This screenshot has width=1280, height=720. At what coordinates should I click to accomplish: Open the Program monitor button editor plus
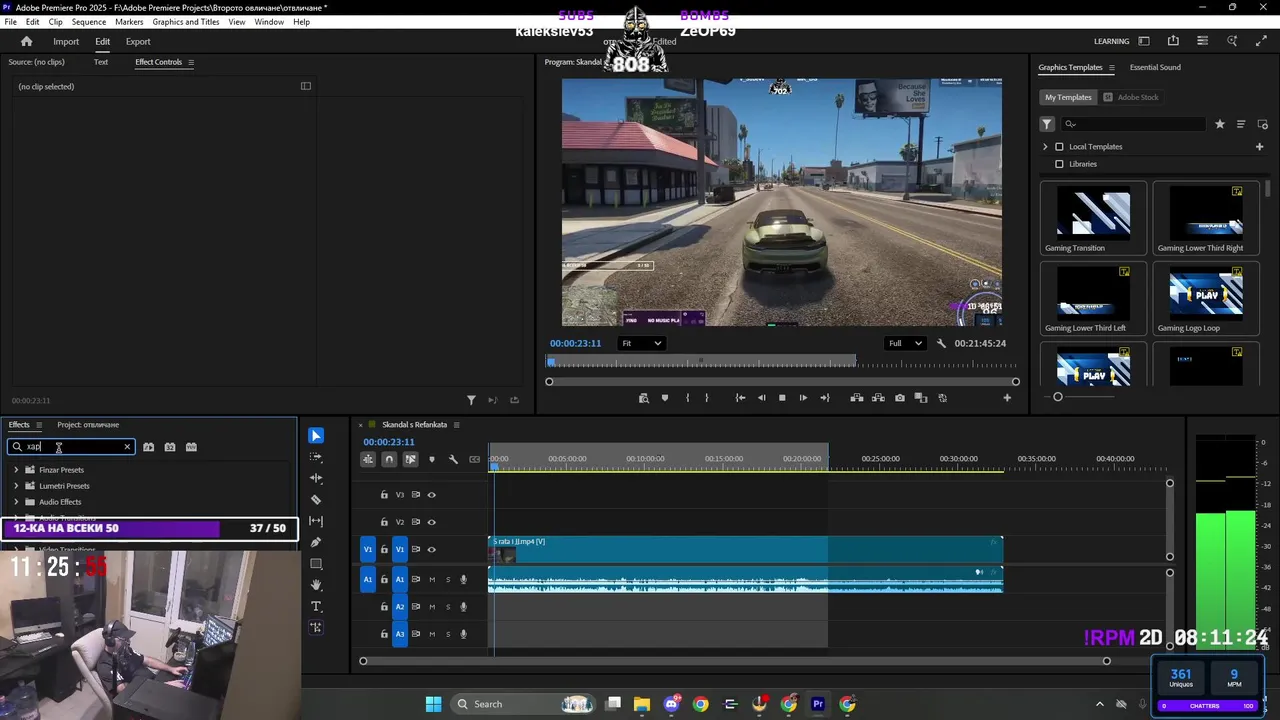pyautogui.click(x=1007, y=398)
